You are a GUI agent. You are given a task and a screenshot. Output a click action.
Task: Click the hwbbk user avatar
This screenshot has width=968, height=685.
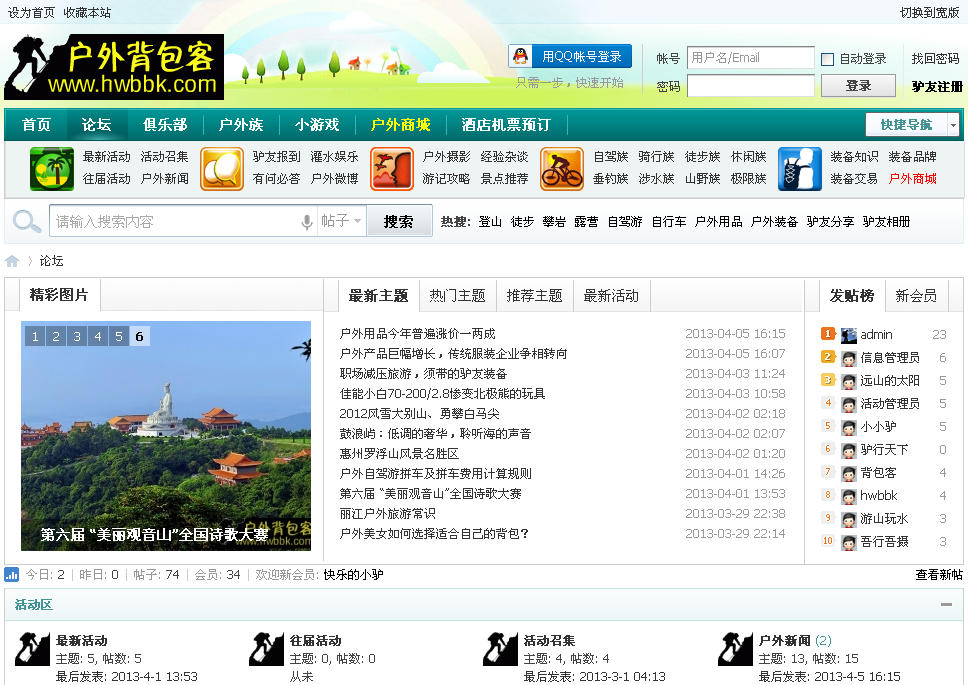tap(849, 496)
